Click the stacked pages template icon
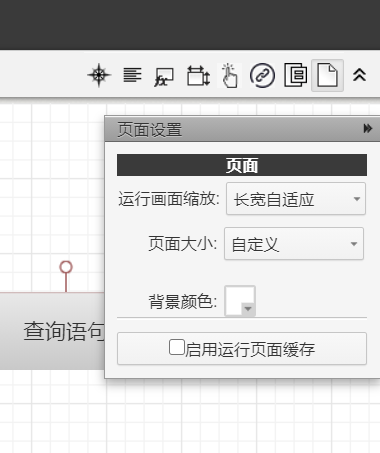The width and height of the screenshot is (380, 453). point(295,75)
